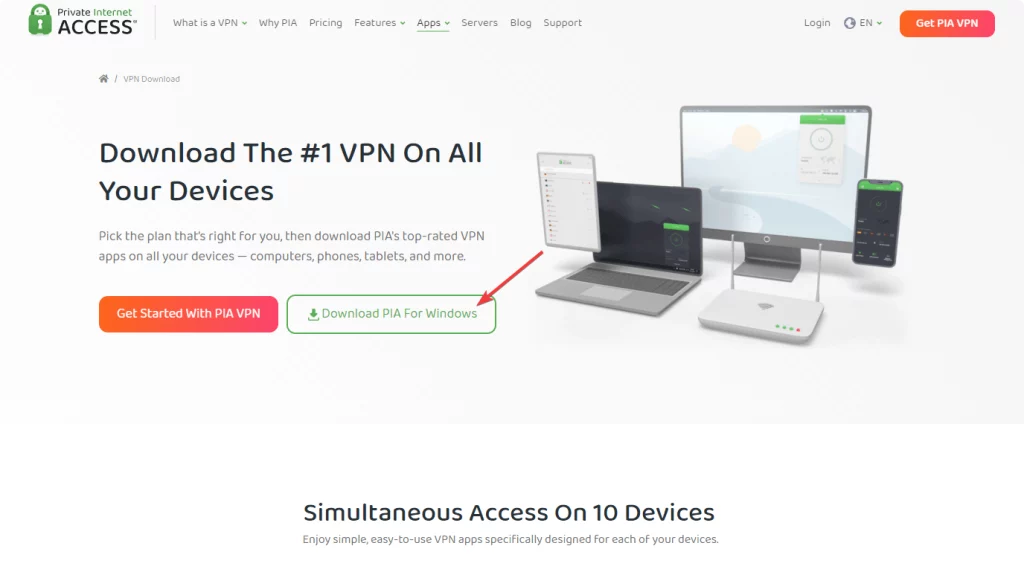The height and width of the screenshot is (575, 1024).
Task: Open the Pricing page
Action: pos(325,23)
